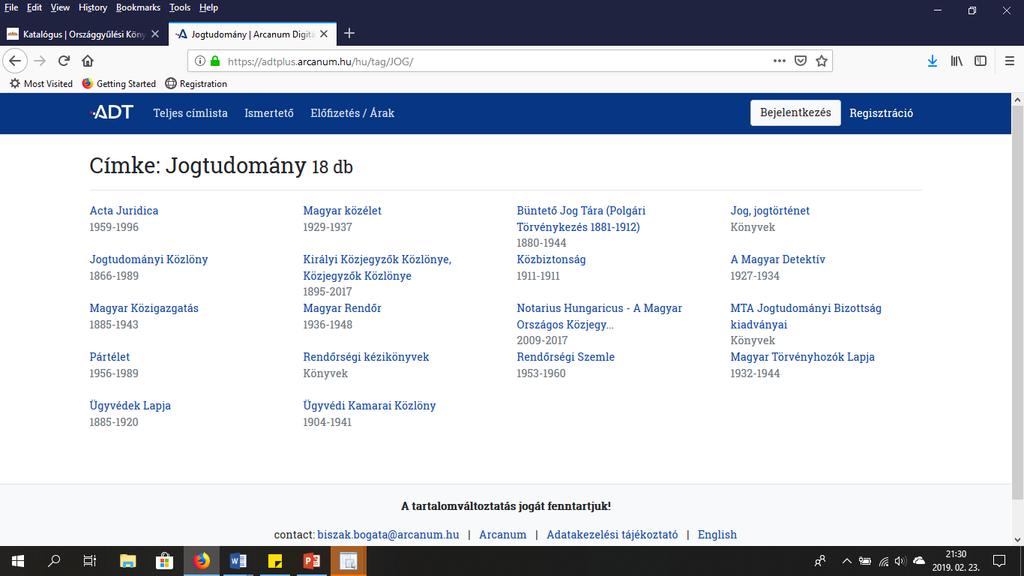
Task: Open Adatakezelési tájékoztató footer link
Action: 612,534
